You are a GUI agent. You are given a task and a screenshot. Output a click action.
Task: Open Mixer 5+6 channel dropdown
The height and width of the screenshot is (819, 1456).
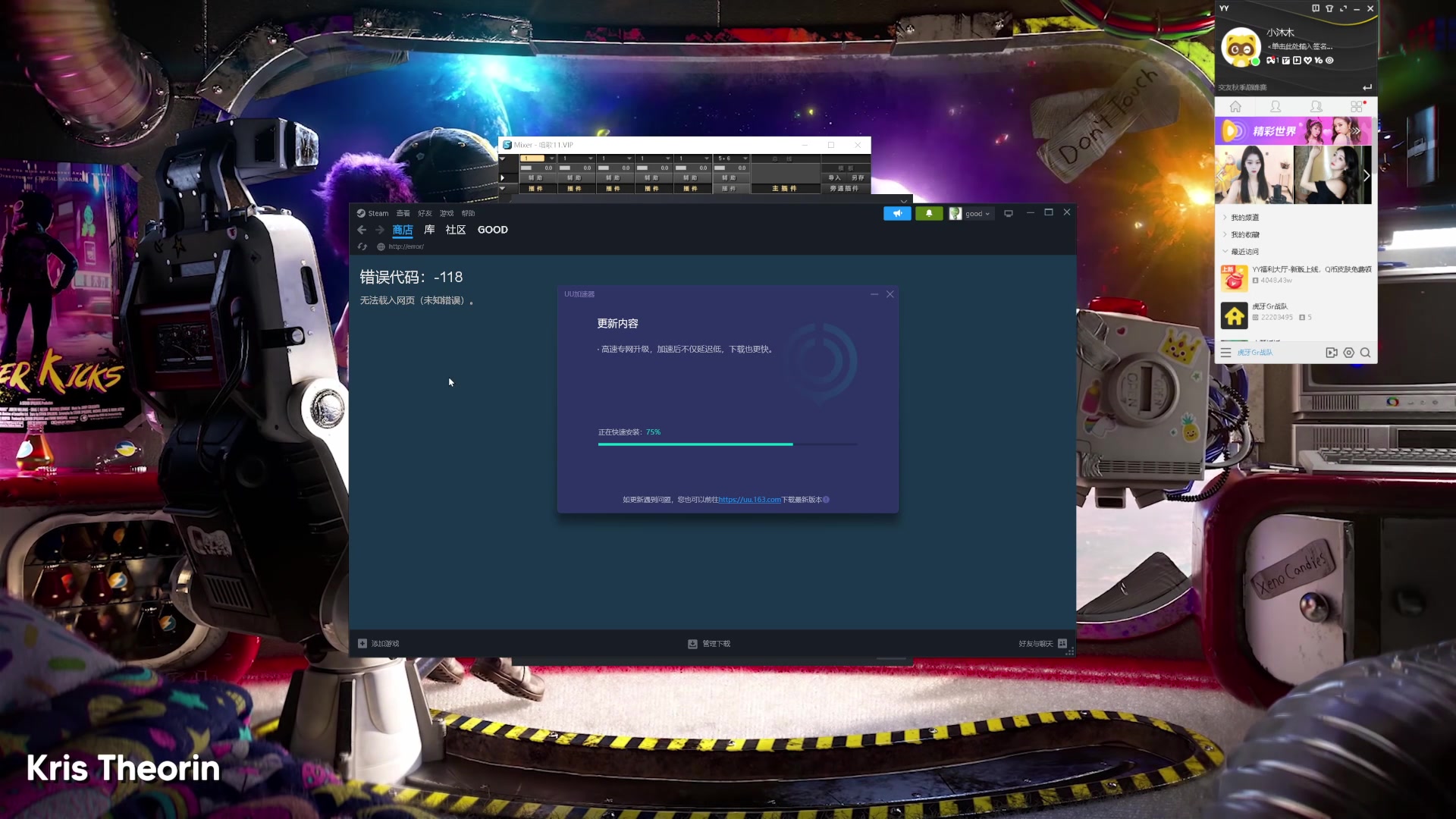[745, 158]
